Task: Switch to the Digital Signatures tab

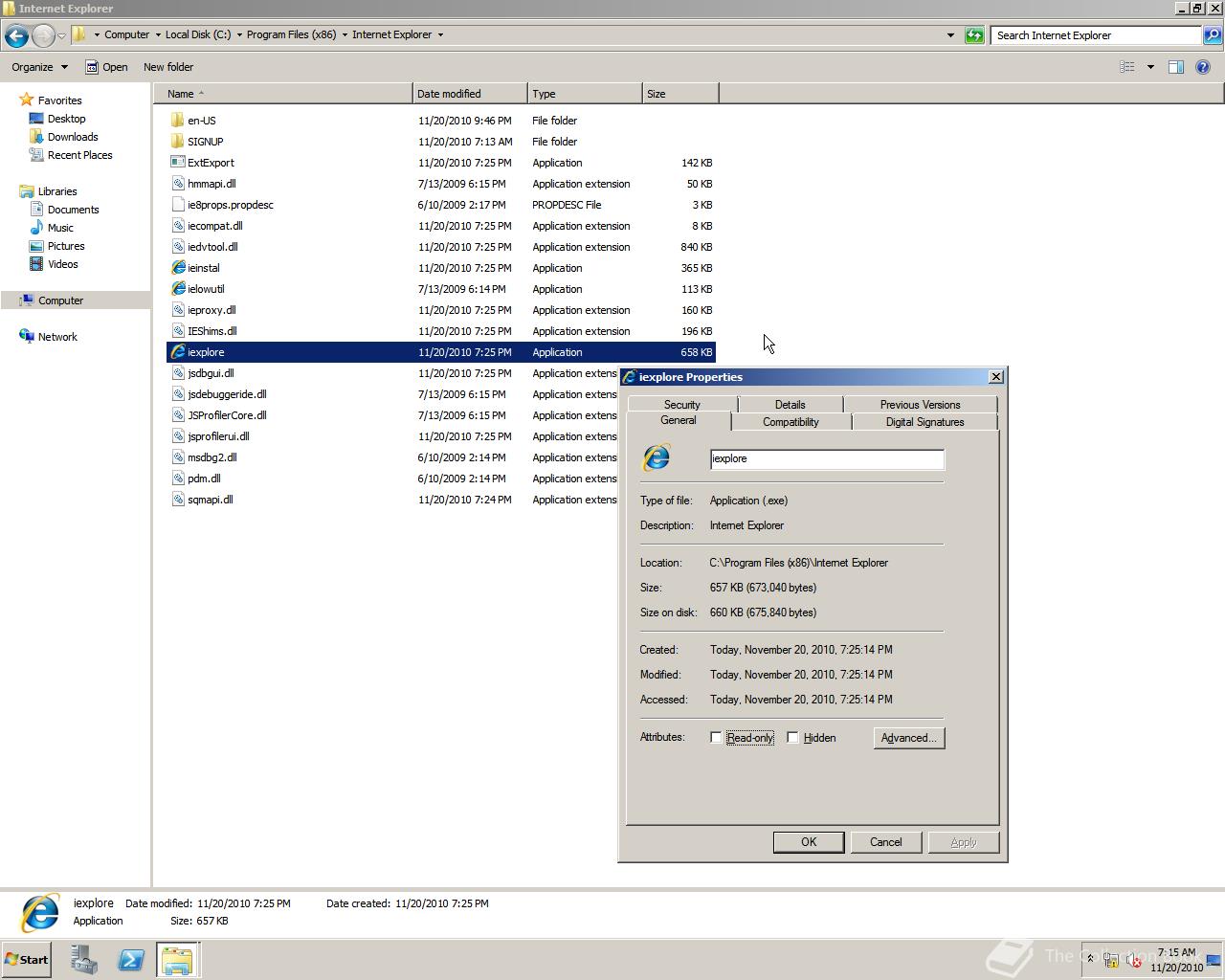Action: coord(924,422)
